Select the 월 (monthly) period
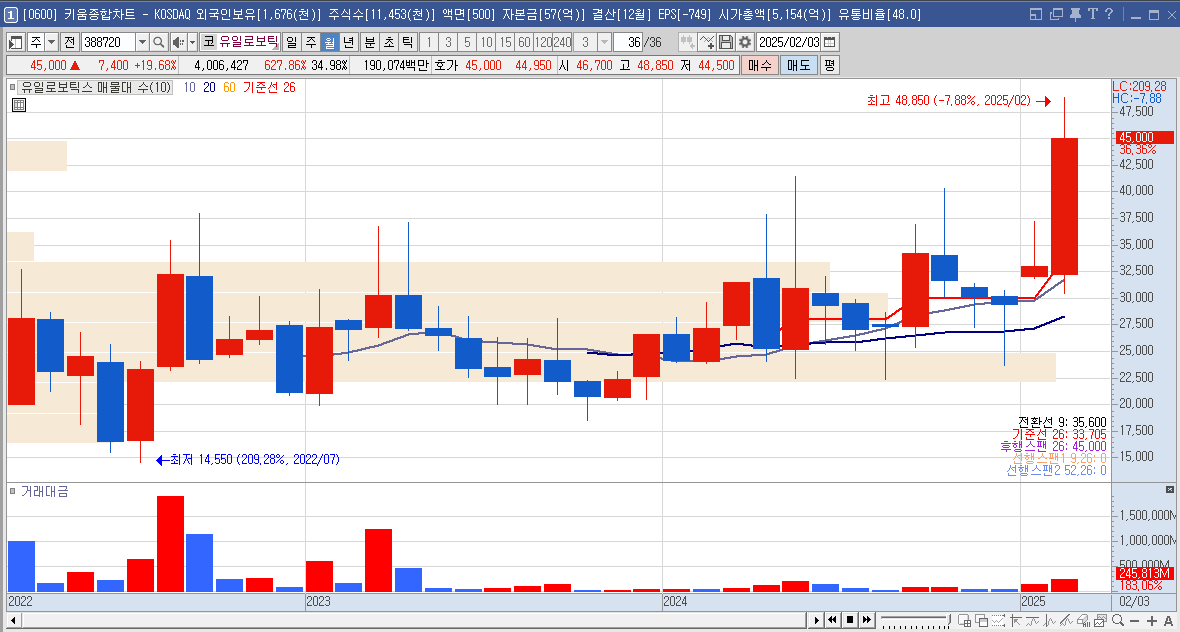This screenshot has height=632, width=1180. [329, 42]
